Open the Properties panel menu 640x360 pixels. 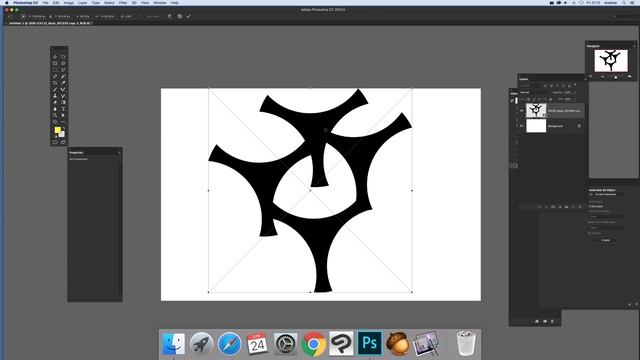click(119, 152)
